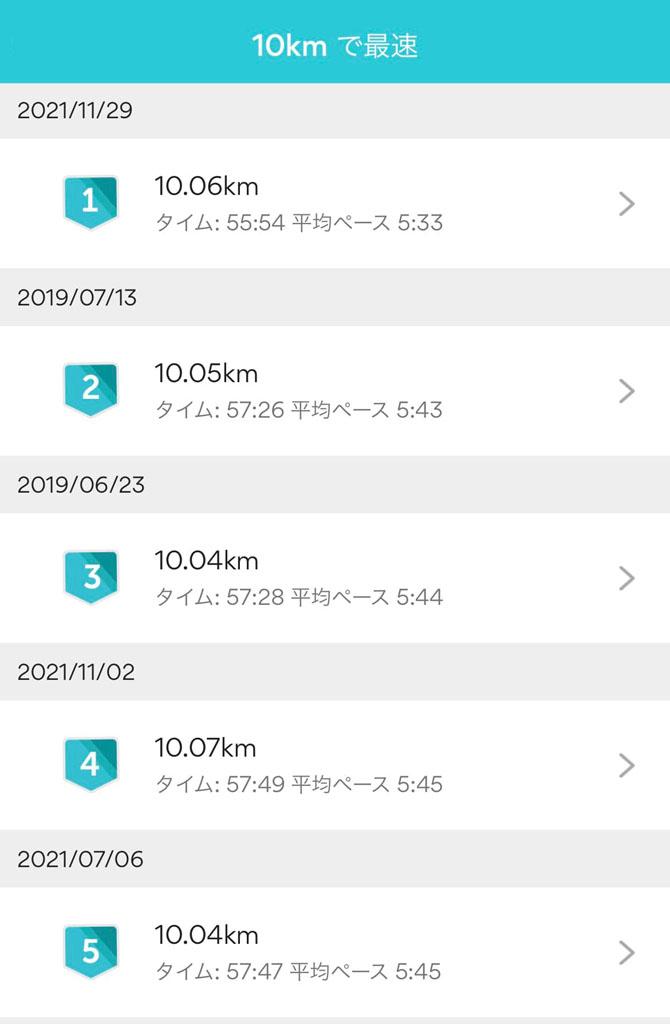Click the rank 5 badge icon
The height and width of the screenshot is (1024, 670).
click(90, 952)
